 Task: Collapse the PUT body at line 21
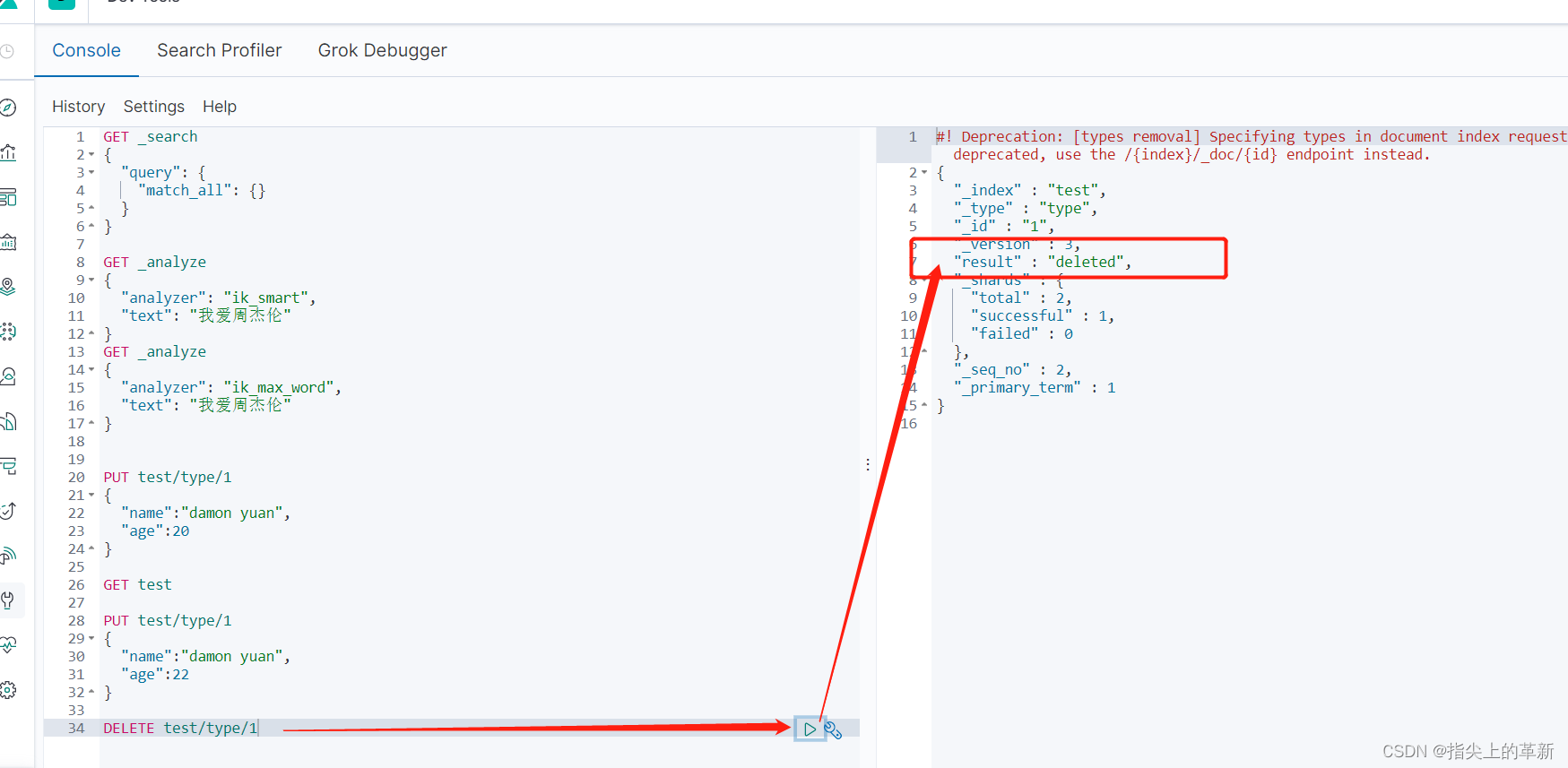pos(91,496)
